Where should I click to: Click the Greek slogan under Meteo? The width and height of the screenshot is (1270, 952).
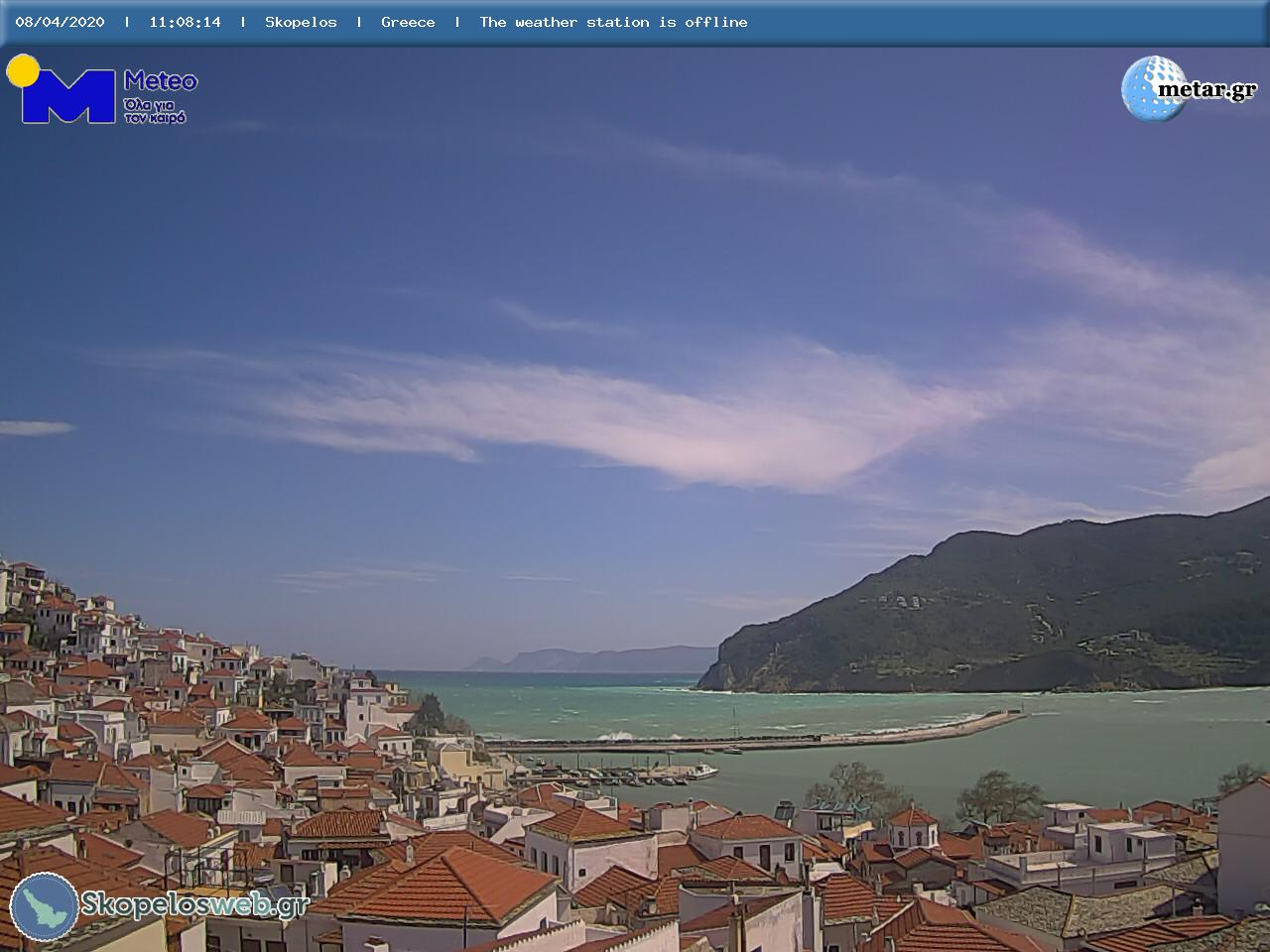tap(155, 111)
